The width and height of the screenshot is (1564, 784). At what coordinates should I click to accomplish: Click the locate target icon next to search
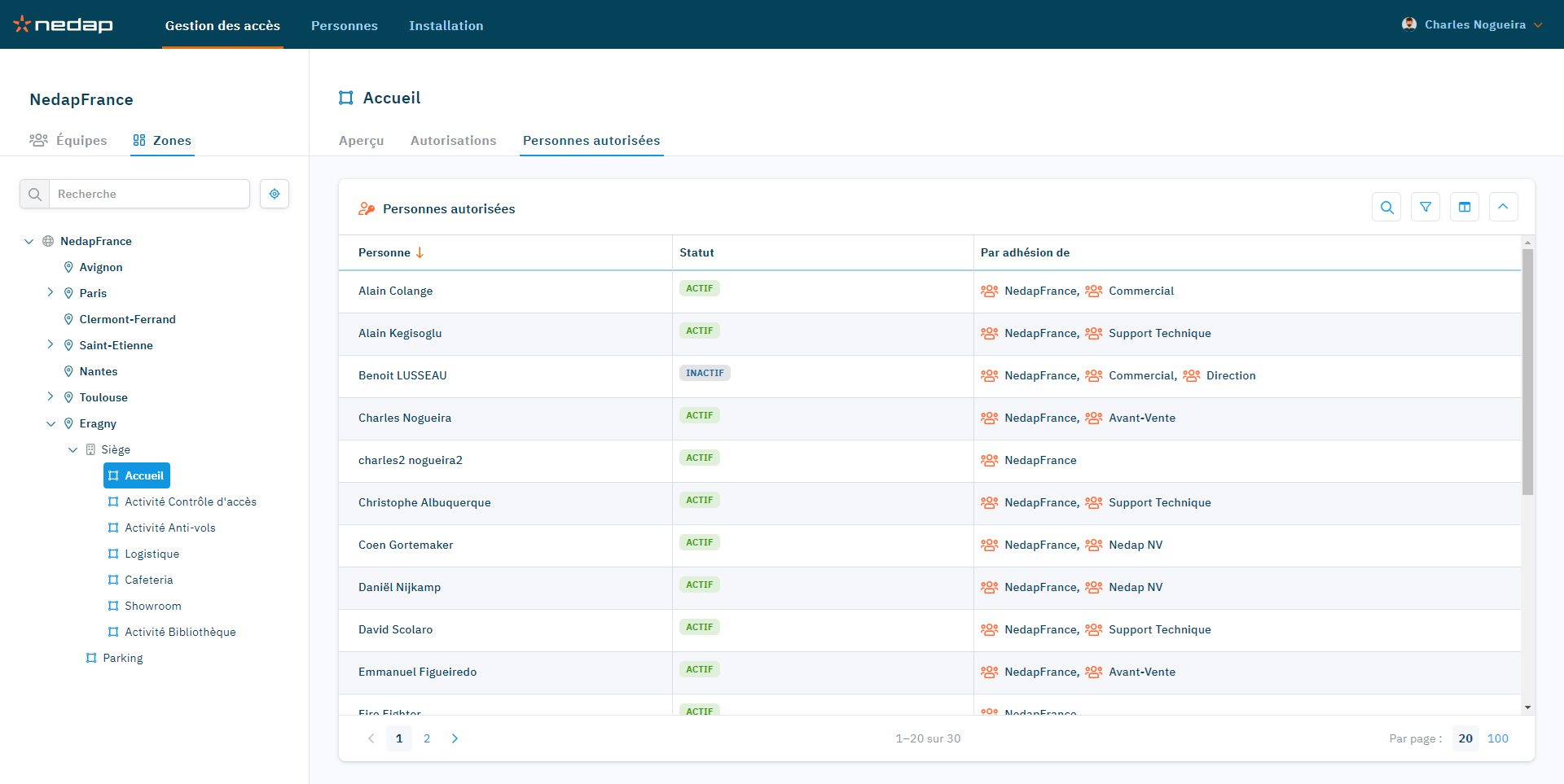pos(275,194)
